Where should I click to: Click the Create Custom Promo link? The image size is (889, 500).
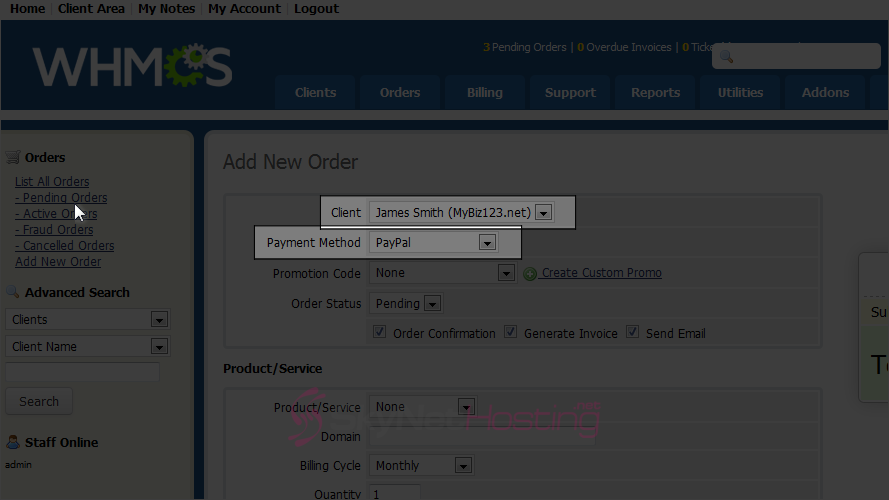(601, 273)
